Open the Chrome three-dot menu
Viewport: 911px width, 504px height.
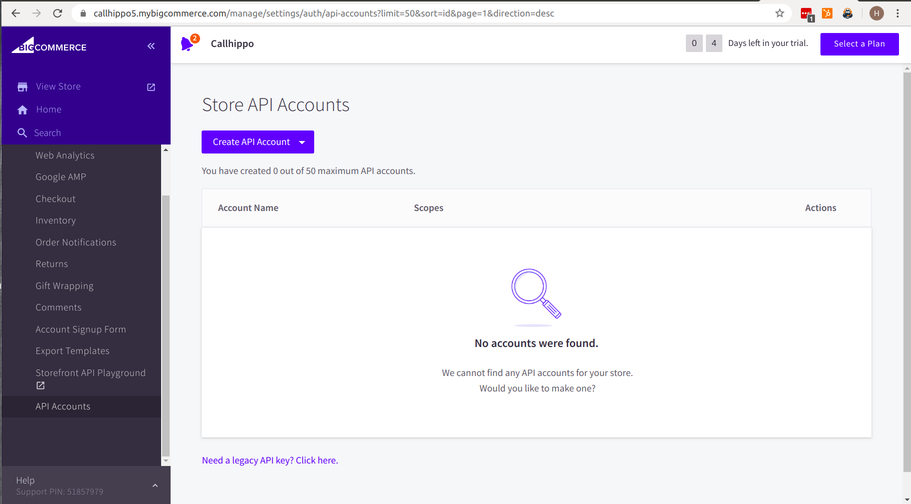[898, 13]
